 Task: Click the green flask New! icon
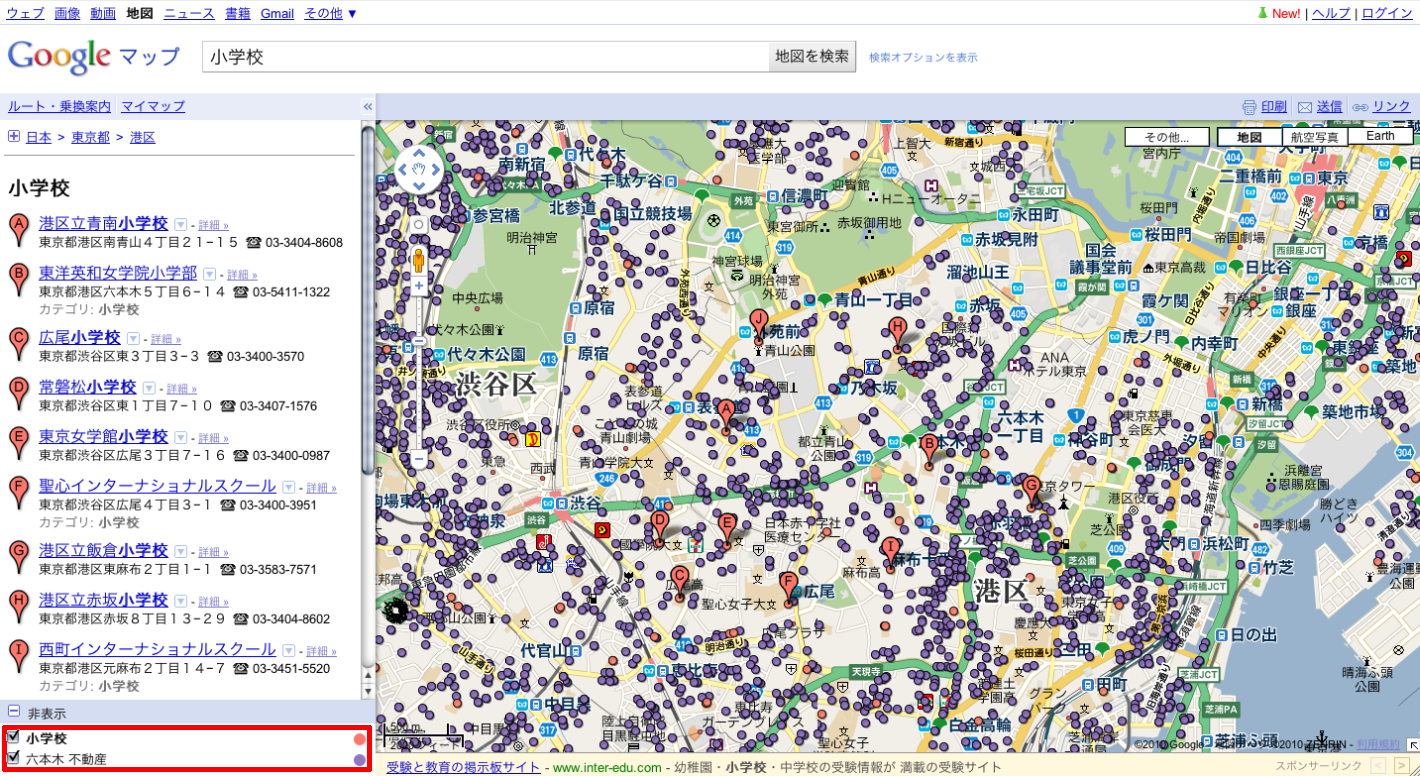[1262, 13]
